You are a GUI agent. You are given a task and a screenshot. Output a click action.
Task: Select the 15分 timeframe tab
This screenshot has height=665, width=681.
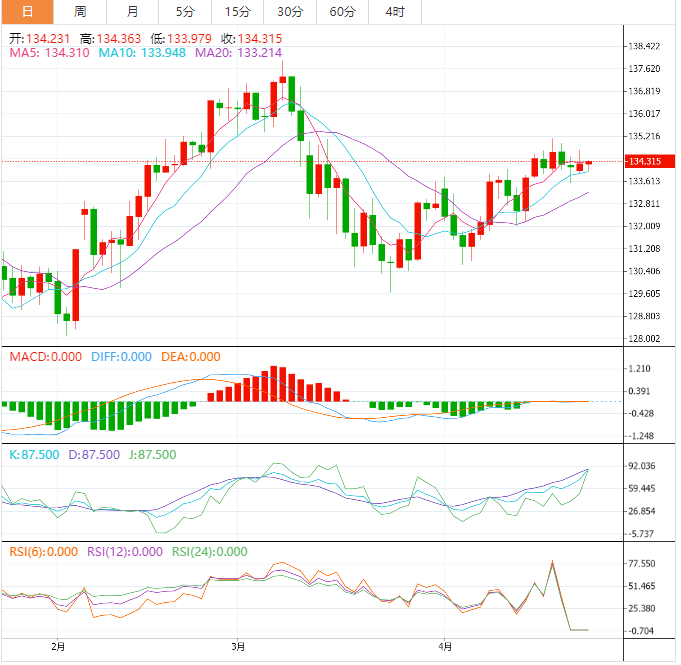coord(237,12)
